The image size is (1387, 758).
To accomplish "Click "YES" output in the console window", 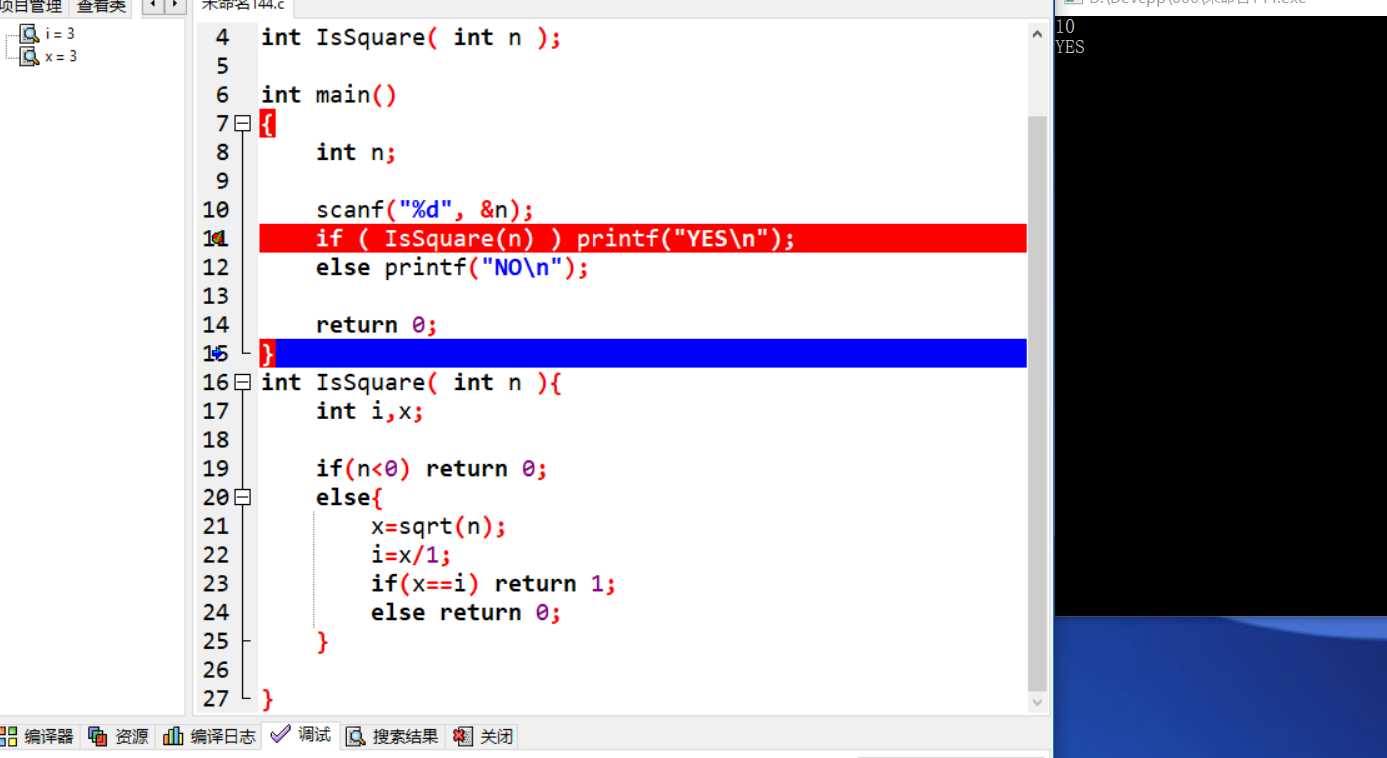I will pyautogui.click(x=1070, y=47).
